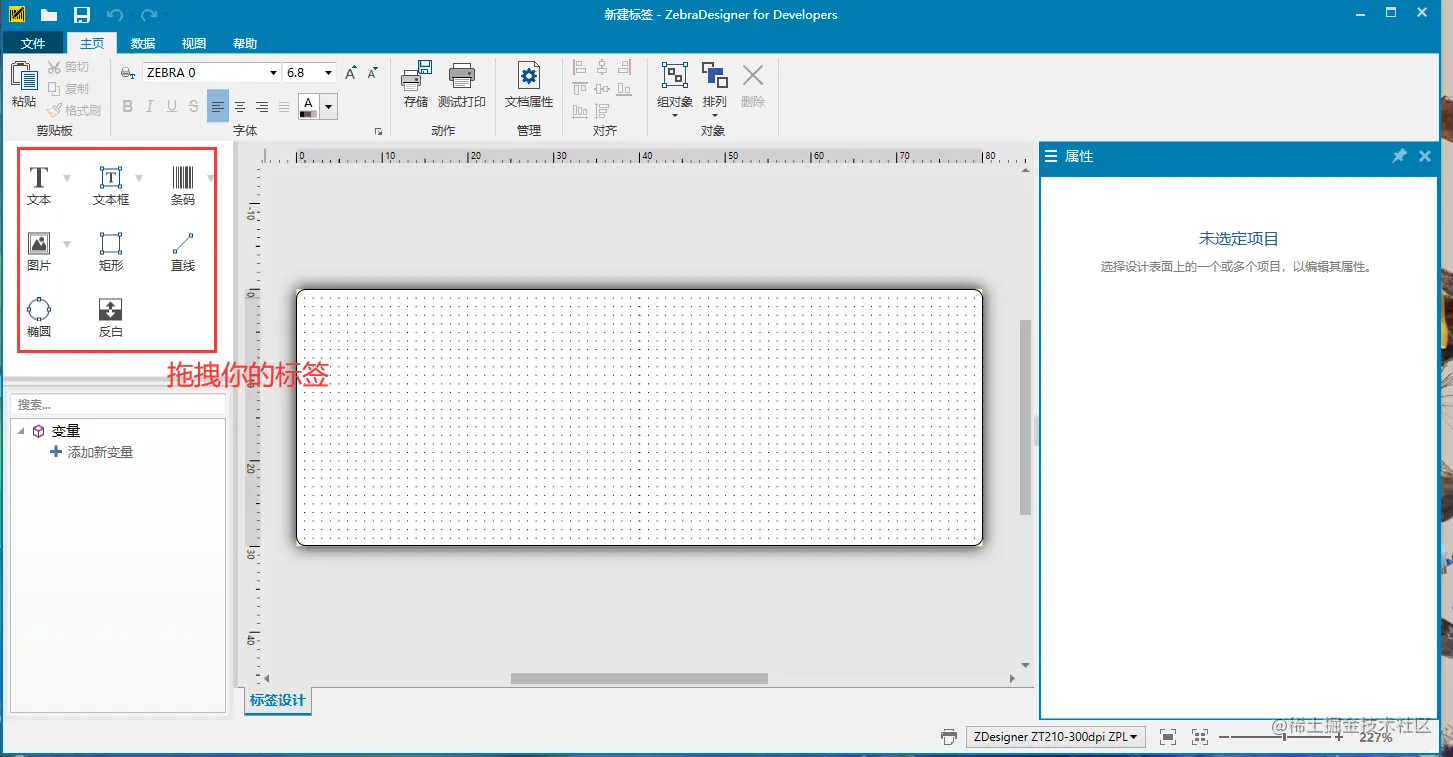Toggle strikethrough S formatting
This screenshot has width=1453, height=757.
pos(194,107)
